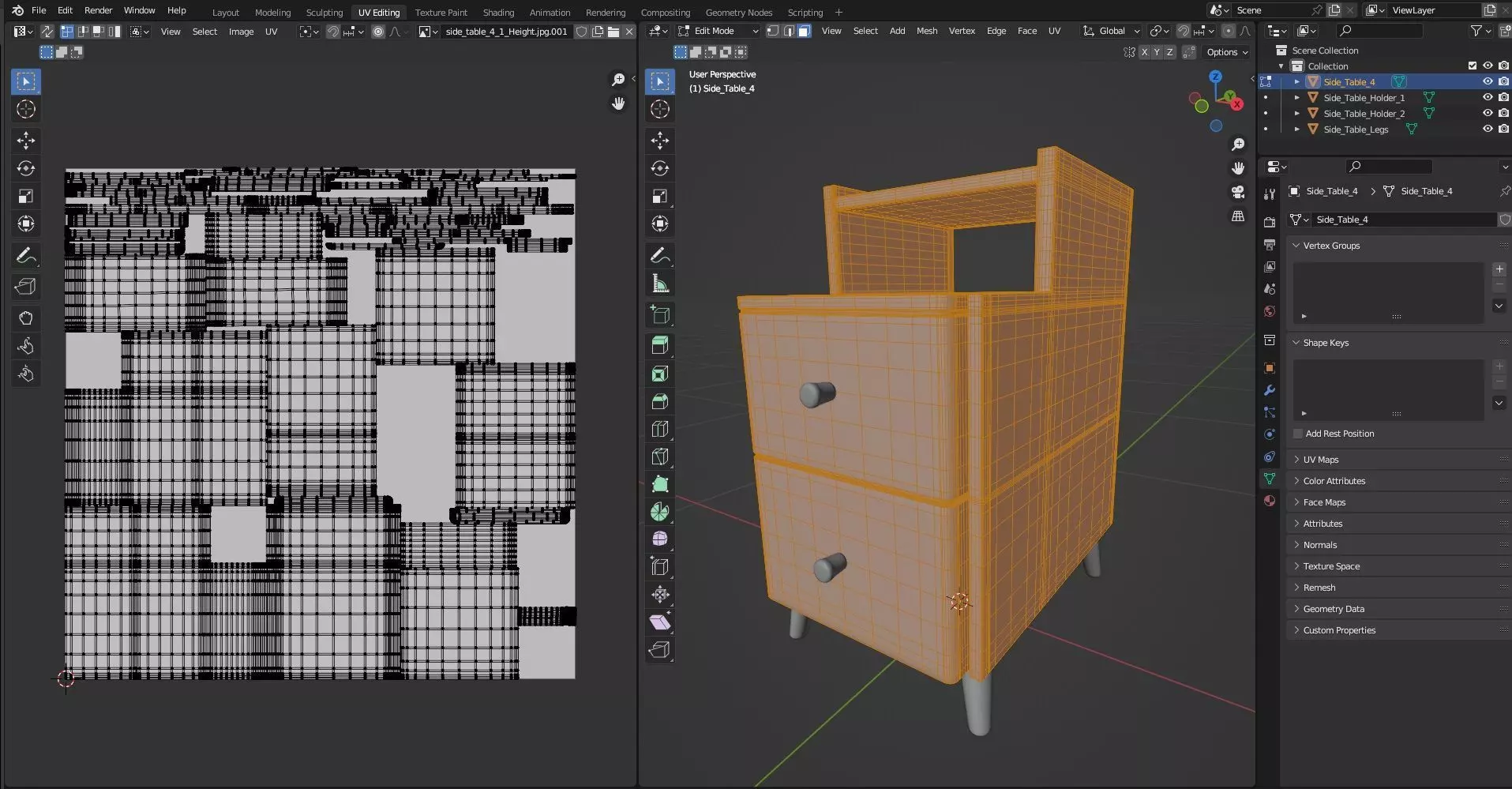Expand Side_Table_Holder_1 in the outliner tree
The width and height of the screenshot is (1512, 789).
1296,97
